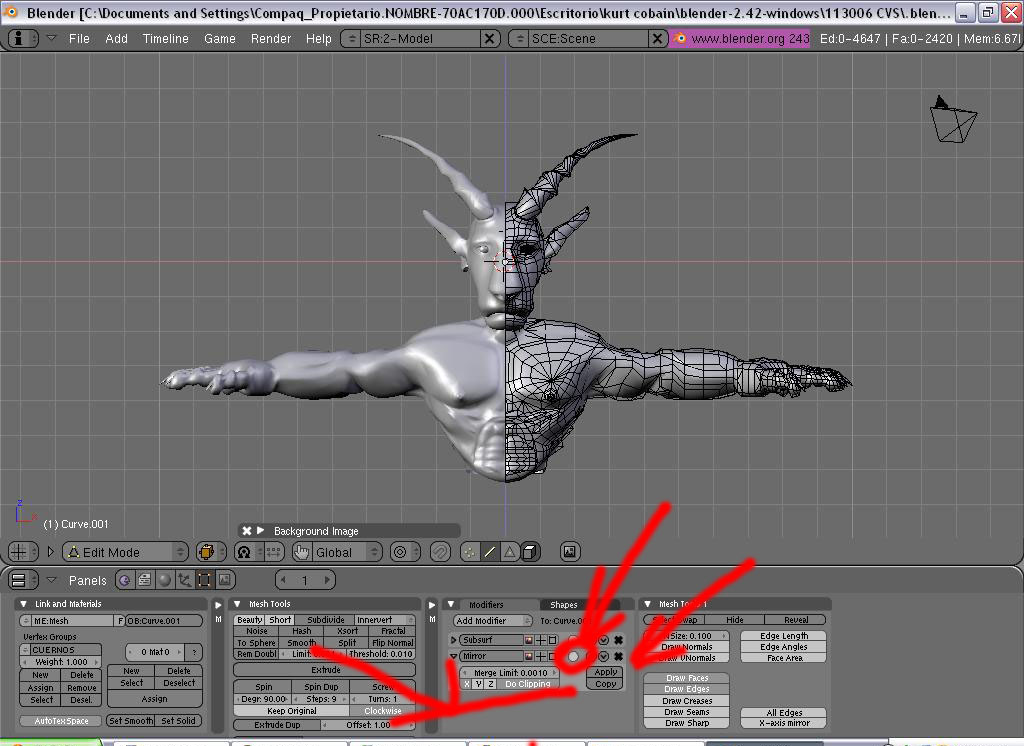1024x746 pixels.
Task: Click the rotation/scaling pivot icon
Action: (244, 552)
